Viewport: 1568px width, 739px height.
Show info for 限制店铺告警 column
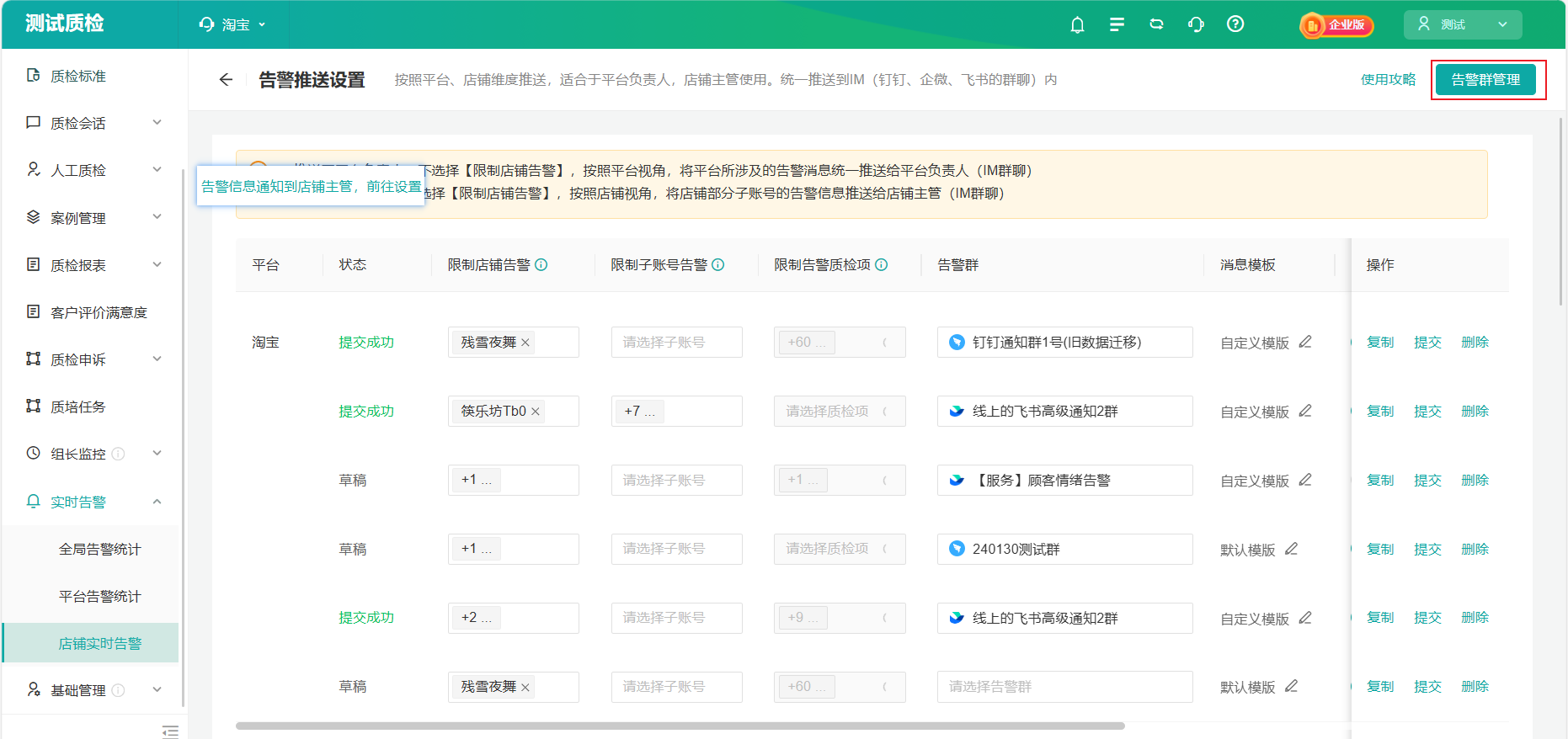[x=541, y=264]
